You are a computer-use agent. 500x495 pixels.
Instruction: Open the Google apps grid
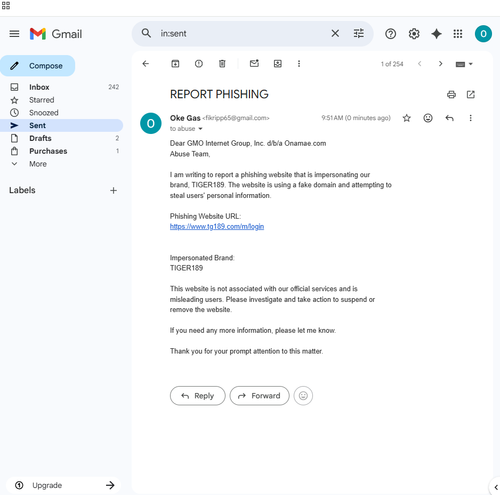pyautogui.click(x=458, y=34)
